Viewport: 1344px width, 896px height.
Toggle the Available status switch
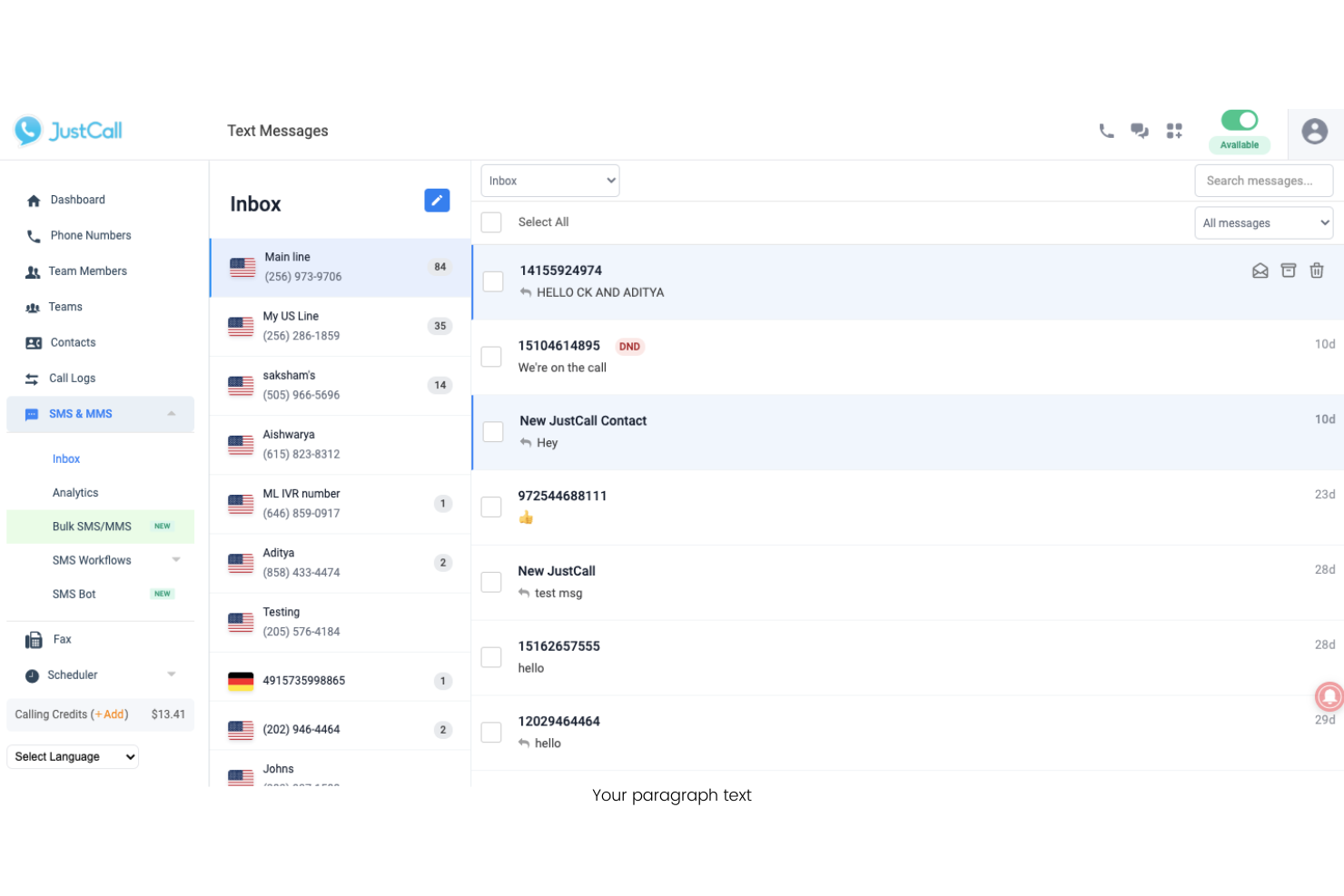point(1239,120)
